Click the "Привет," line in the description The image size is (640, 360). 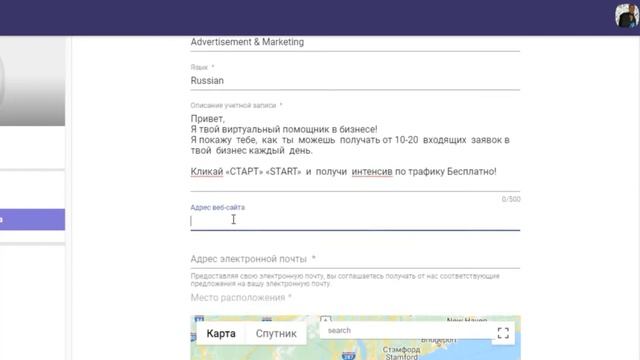tap(208, 119)
